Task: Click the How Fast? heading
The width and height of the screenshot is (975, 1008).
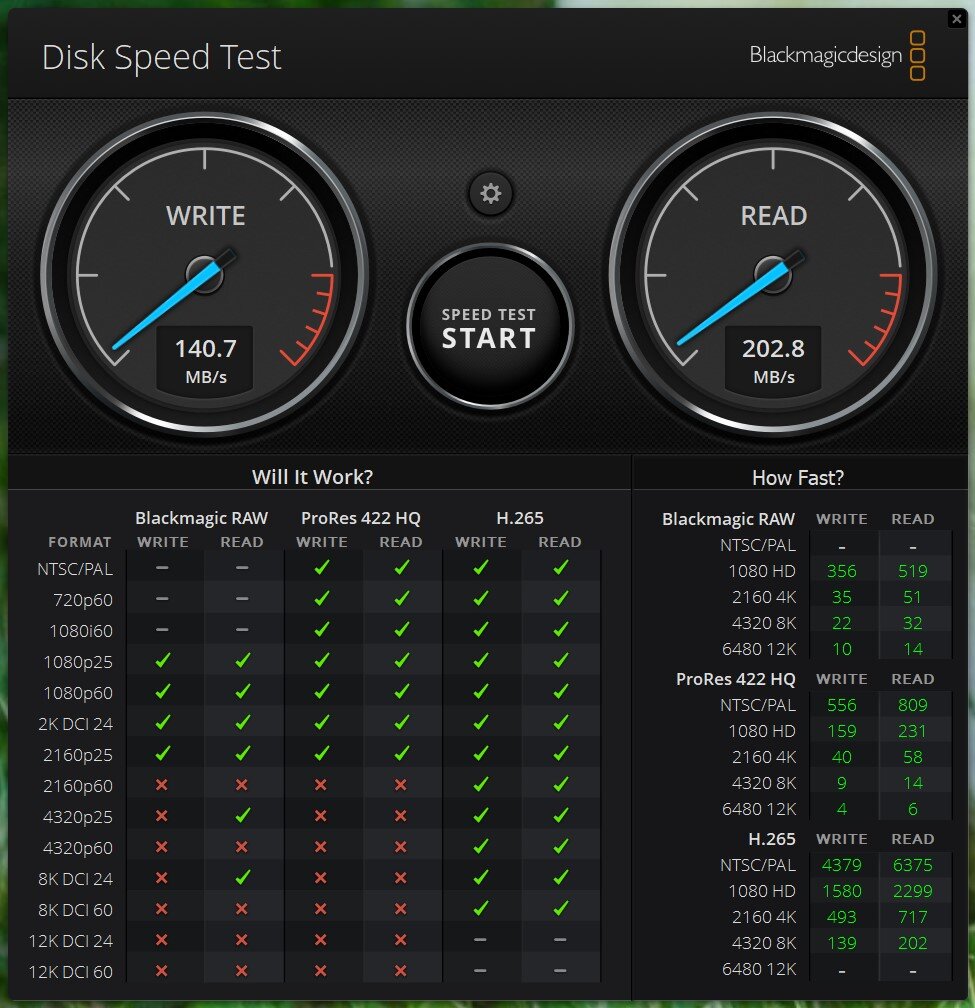Action: 798,478
